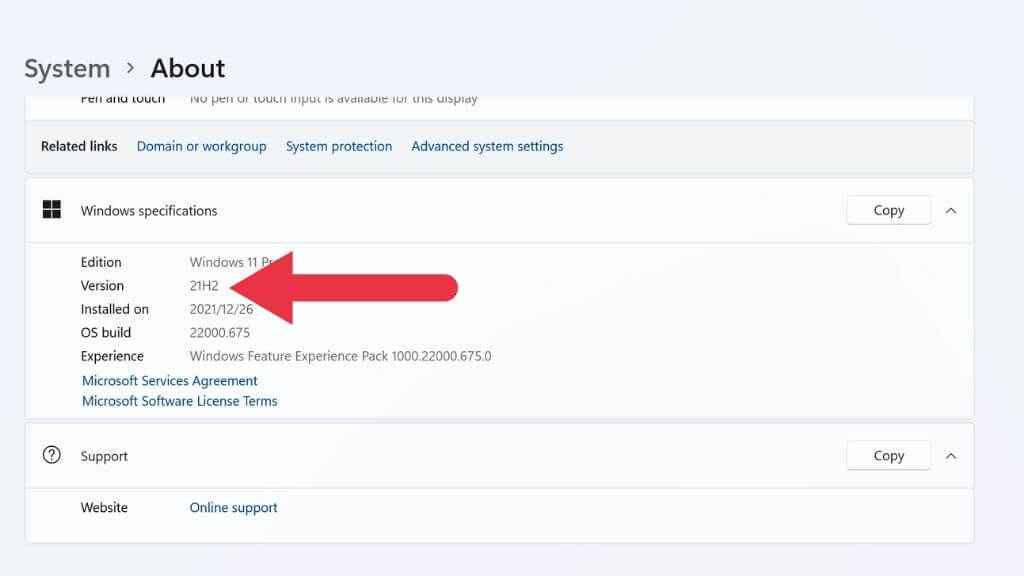Collapse the Windows specifications section

951,210
